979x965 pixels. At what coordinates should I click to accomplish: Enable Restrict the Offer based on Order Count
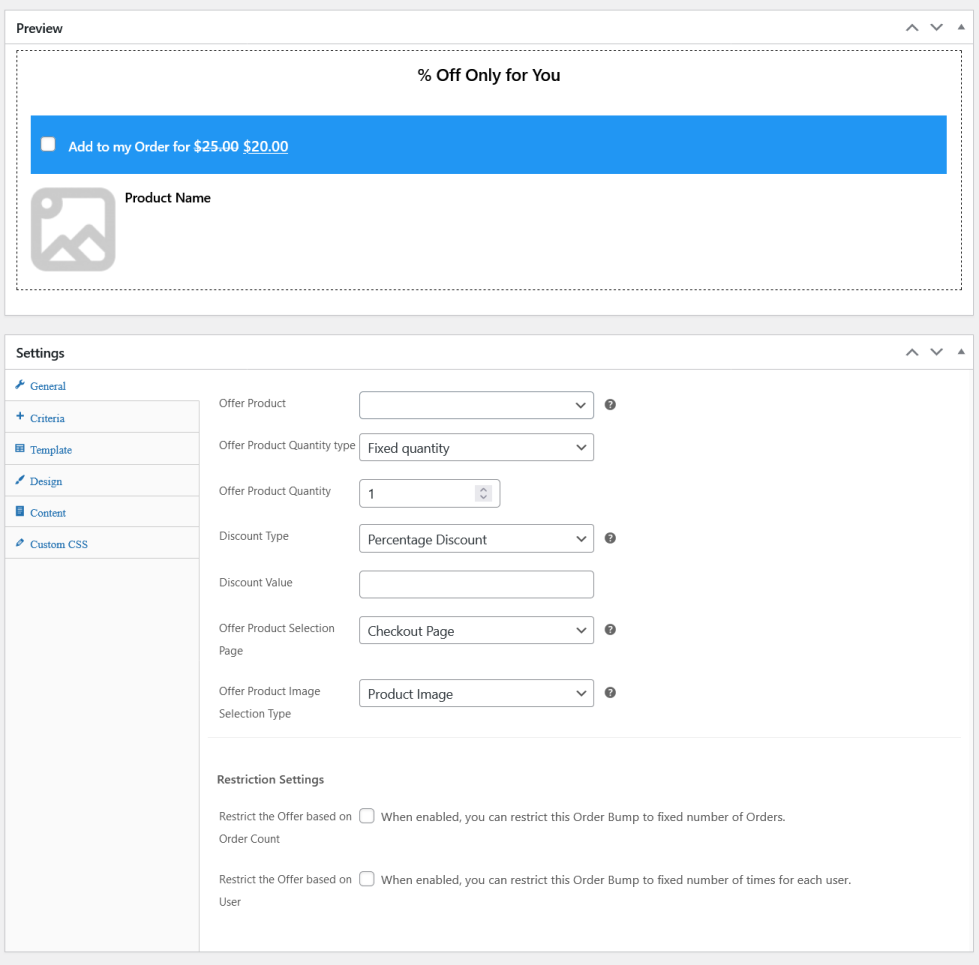[367, 816]
